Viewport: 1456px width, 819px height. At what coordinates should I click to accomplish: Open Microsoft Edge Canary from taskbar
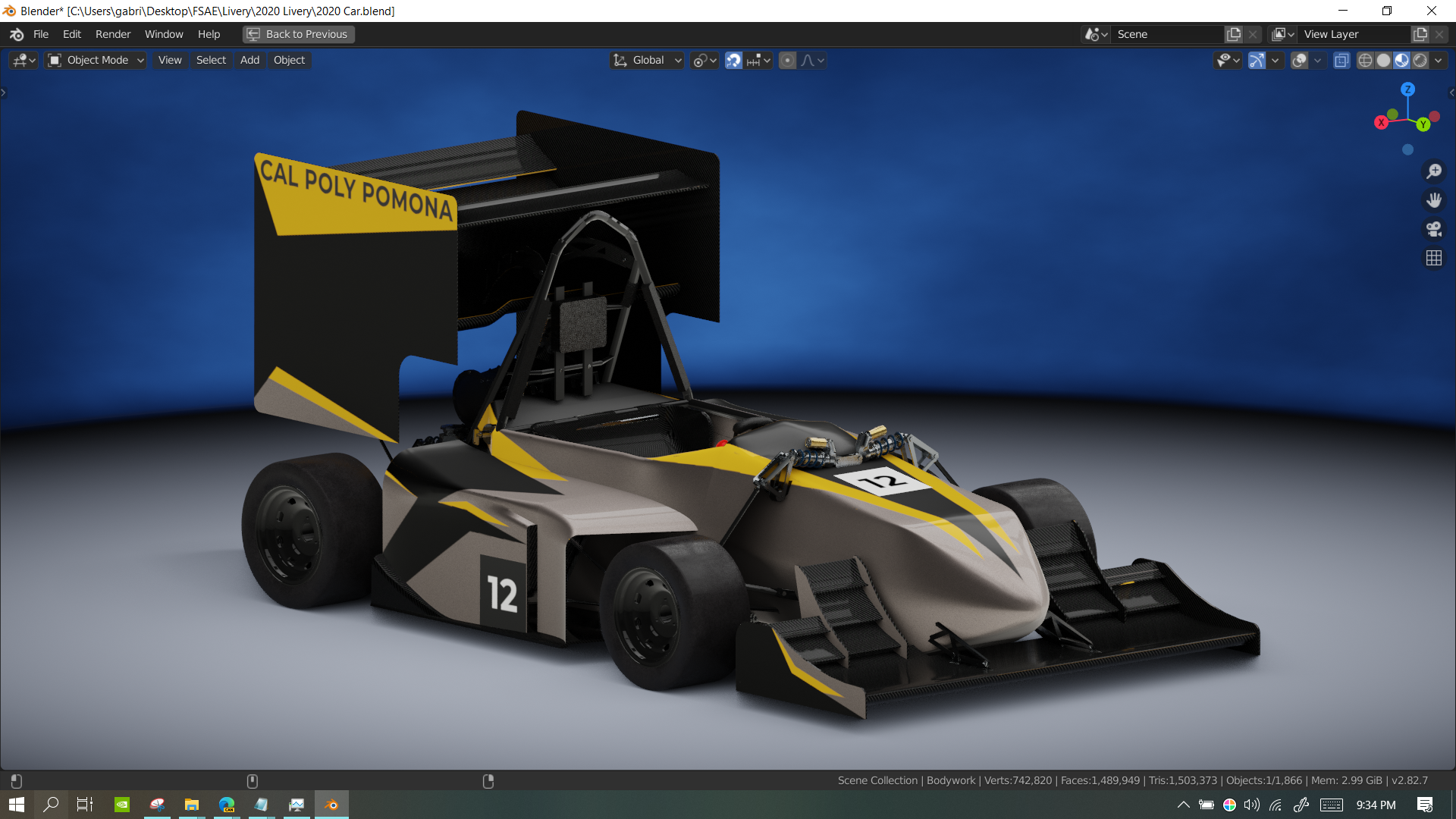227,805
